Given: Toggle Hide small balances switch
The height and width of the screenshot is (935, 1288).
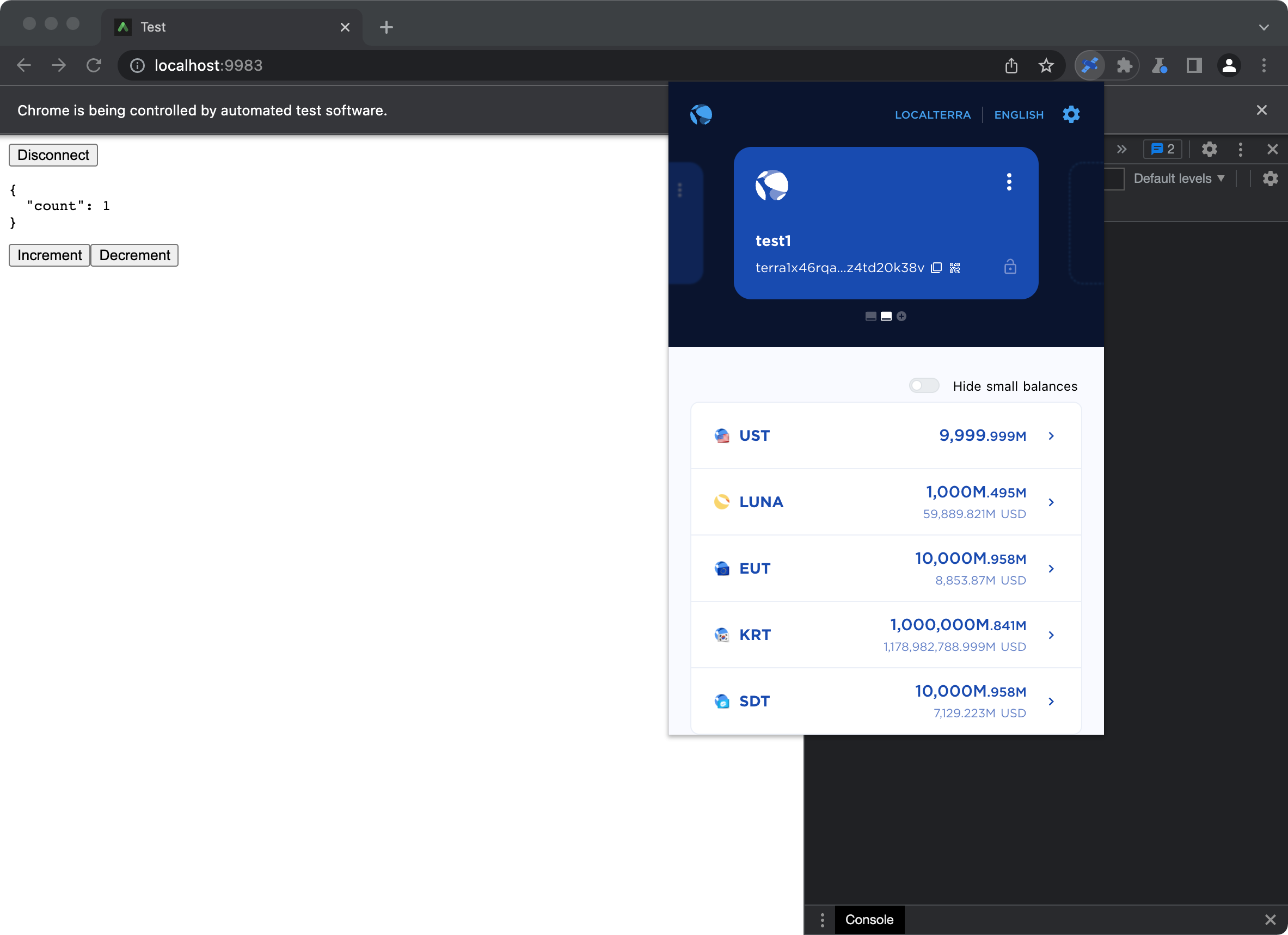Looking at the screenshot, I should [x=923, y=385].
